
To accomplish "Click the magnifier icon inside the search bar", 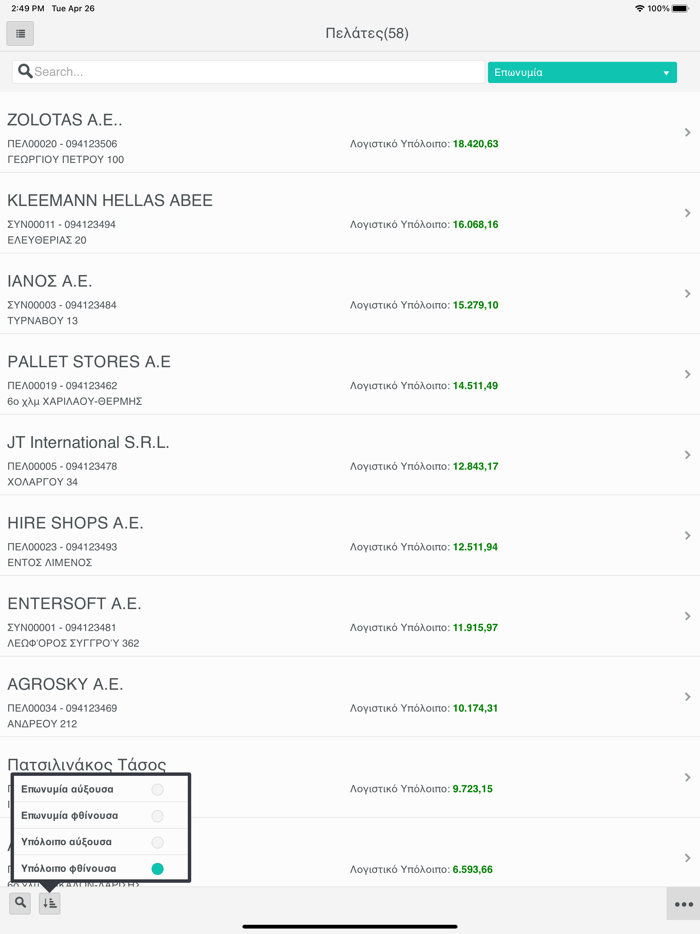I will tap(24, 71).
